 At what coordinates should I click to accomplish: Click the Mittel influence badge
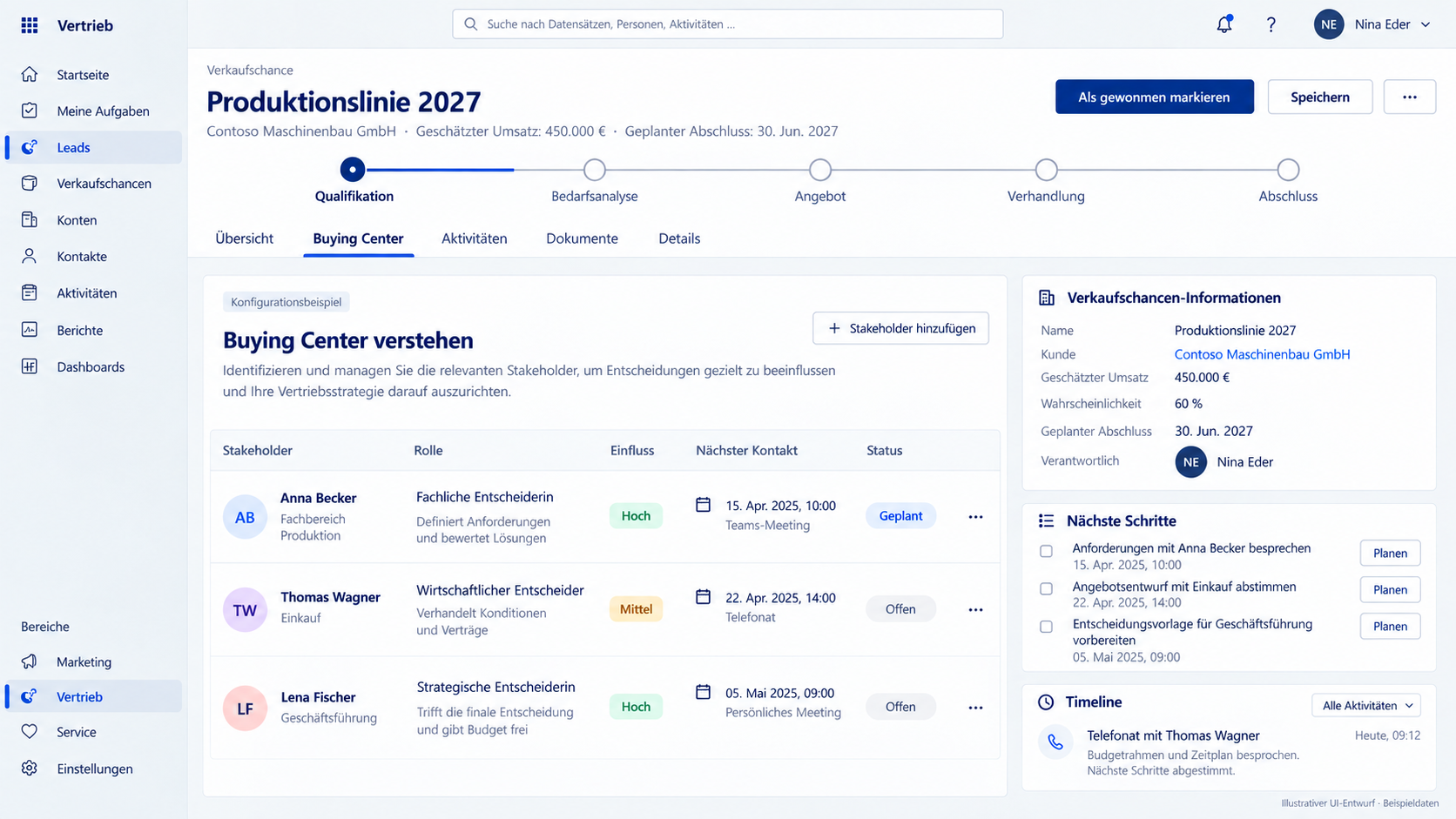636,609
